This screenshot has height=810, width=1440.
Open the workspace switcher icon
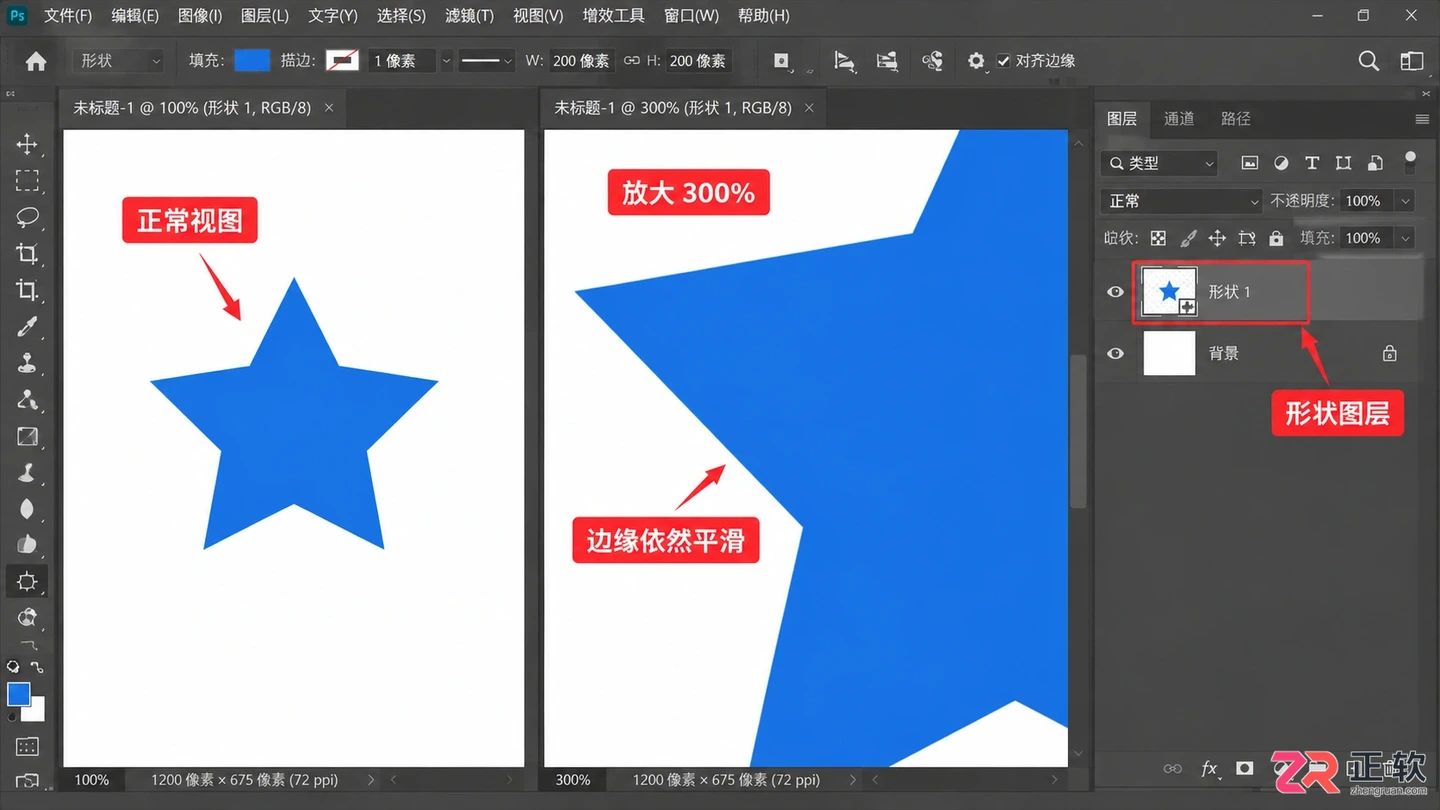click(1412, 61)
